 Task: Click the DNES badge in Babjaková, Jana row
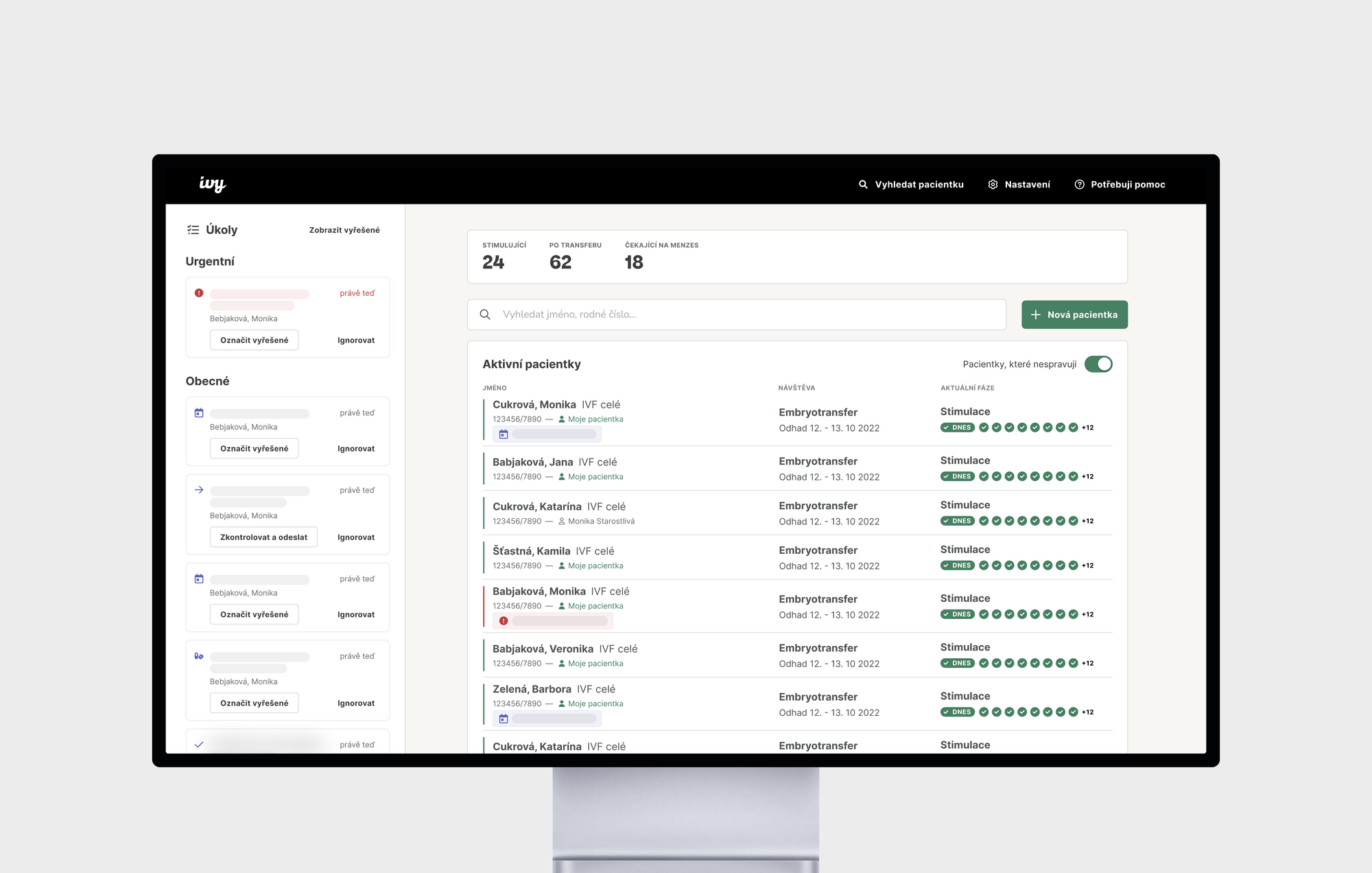pyautogui.click(x=958, y=476)
